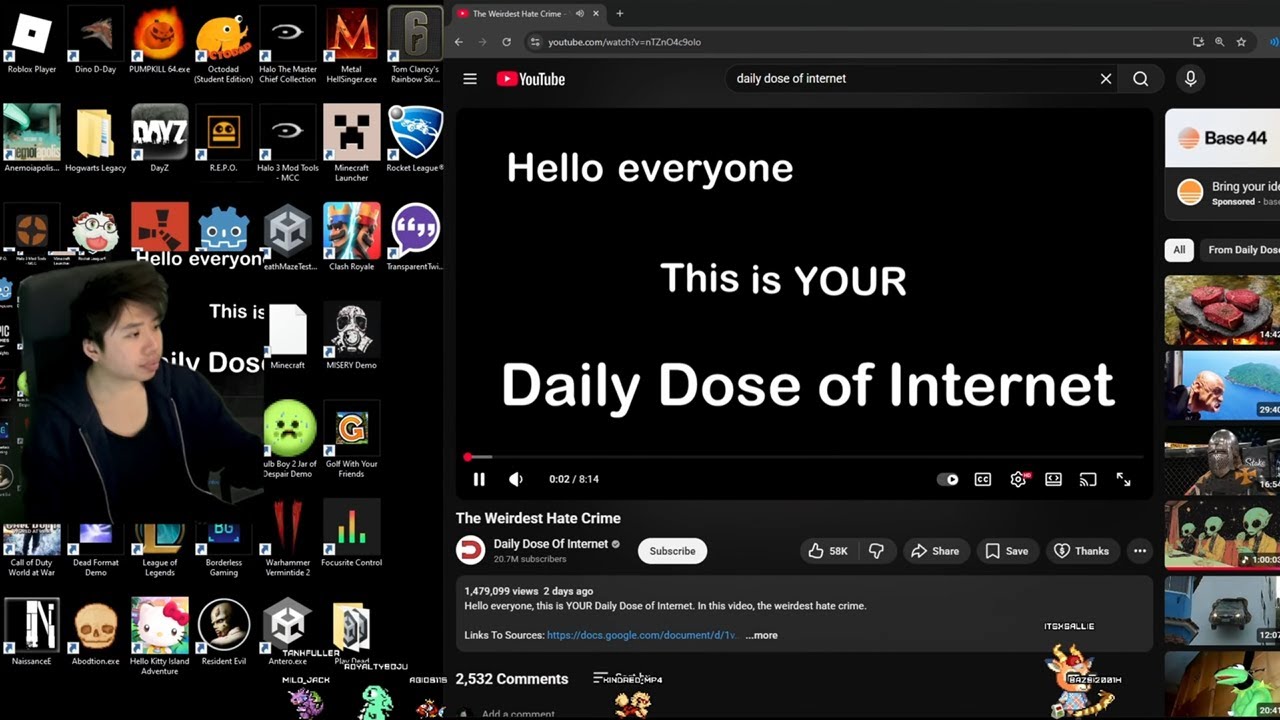
Task: Open PUMPKILL 64.exe shortcut
Action: click(x=160, y=40)
